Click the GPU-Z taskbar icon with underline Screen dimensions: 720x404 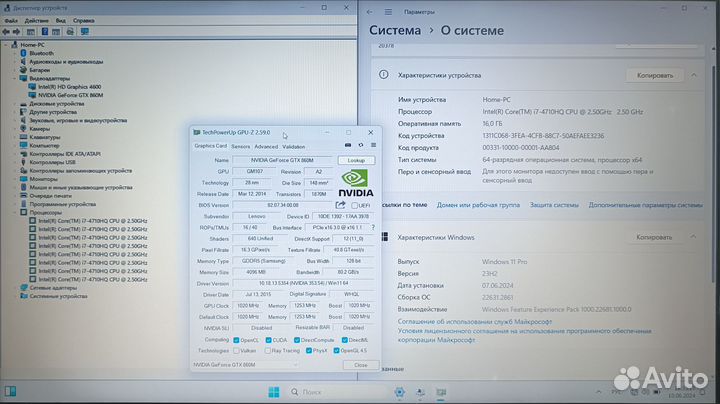tap(441, 393)
